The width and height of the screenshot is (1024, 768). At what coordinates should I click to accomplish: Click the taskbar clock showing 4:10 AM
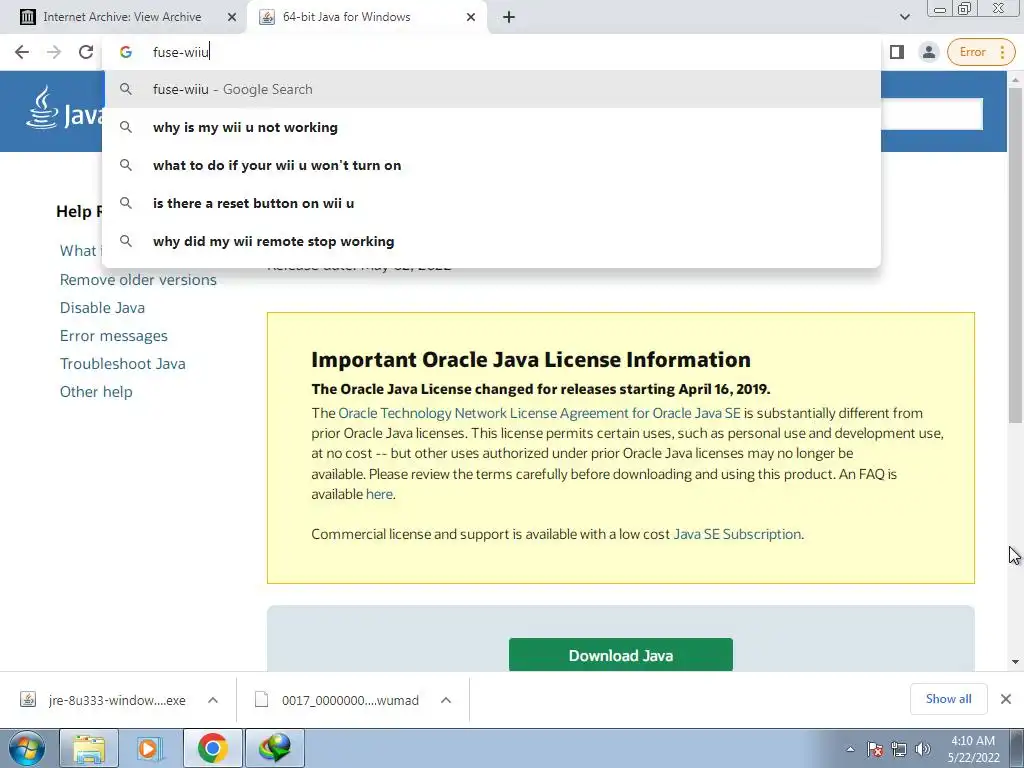coord(973,749)
